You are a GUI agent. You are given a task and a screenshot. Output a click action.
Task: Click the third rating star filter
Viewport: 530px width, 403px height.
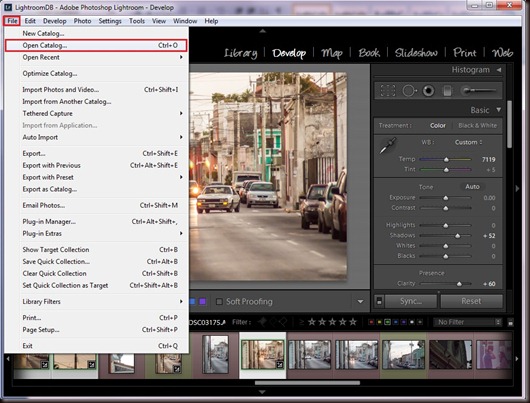coord(332,322)
